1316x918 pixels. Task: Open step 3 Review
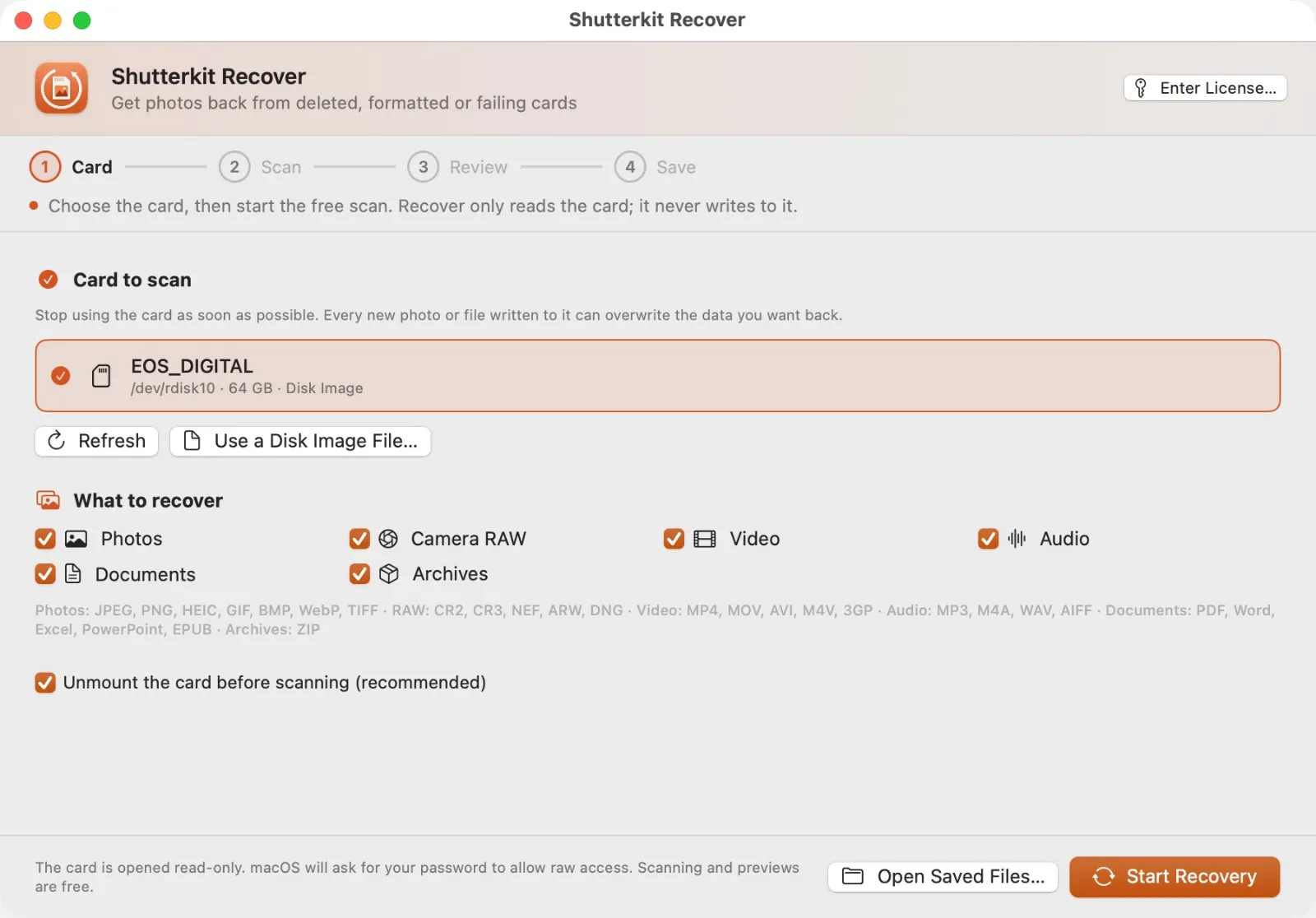tap(457, 167)
